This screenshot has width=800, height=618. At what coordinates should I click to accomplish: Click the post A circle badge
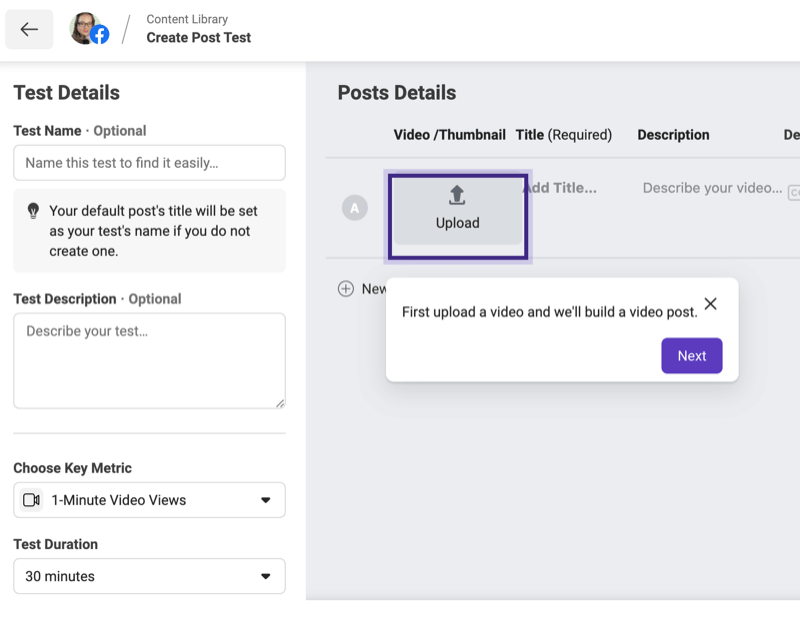355,208
